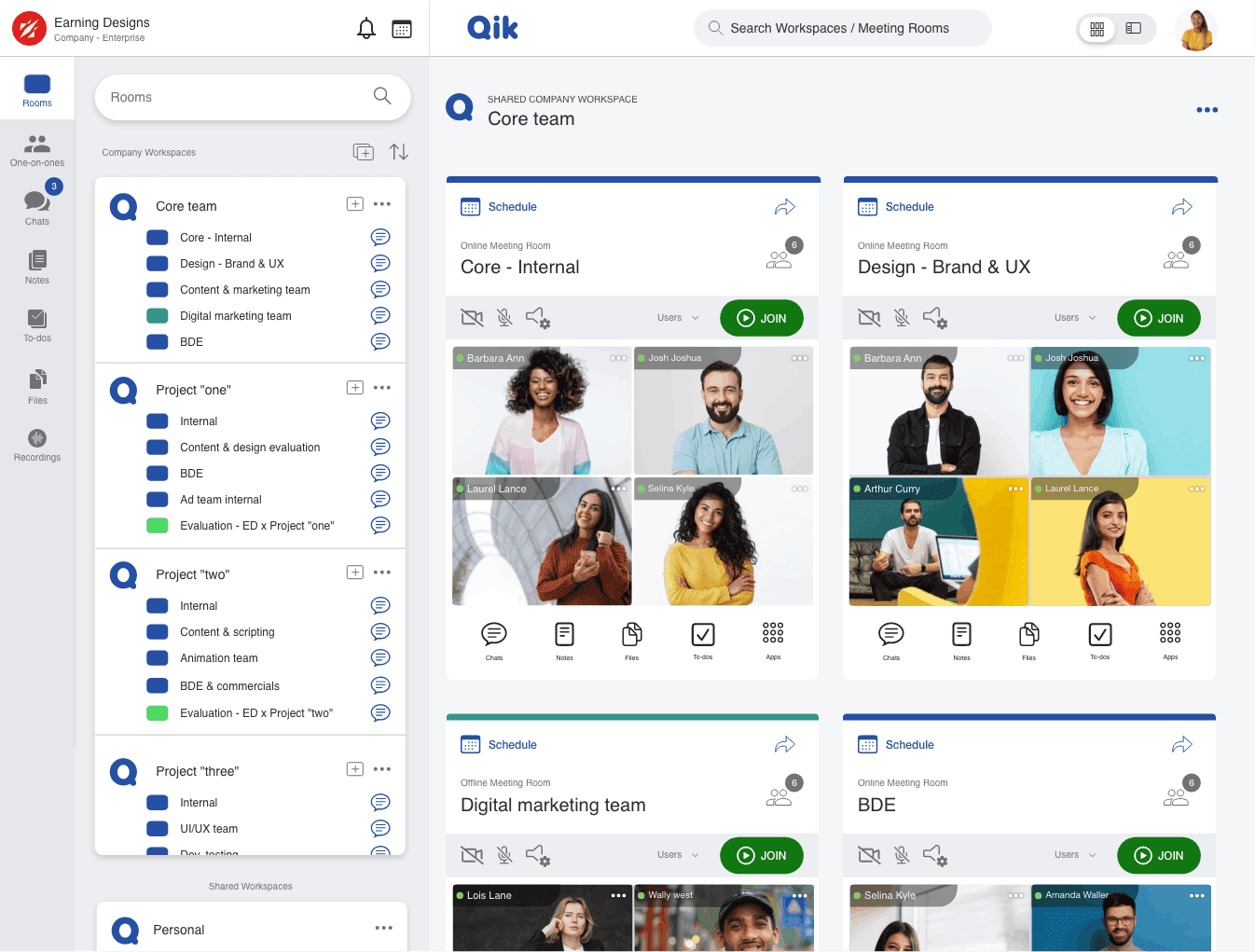Screen dimensions: 1255x952
Task: Click green color swatch for Digital marketing team
Action: point(158,316)
